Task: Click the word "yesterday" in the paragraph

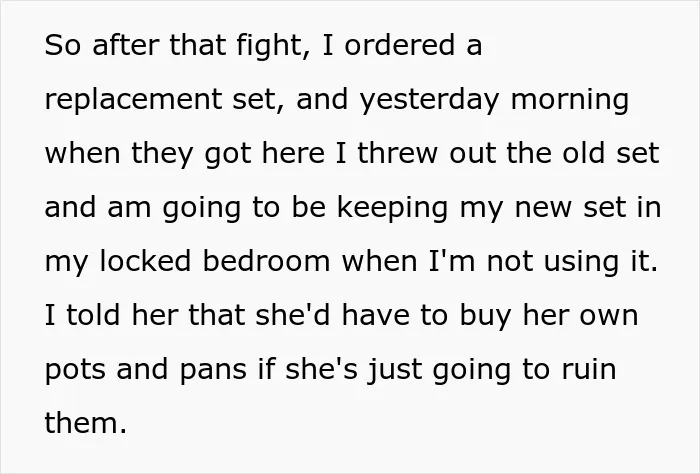Action: click(x=429, y=100)
